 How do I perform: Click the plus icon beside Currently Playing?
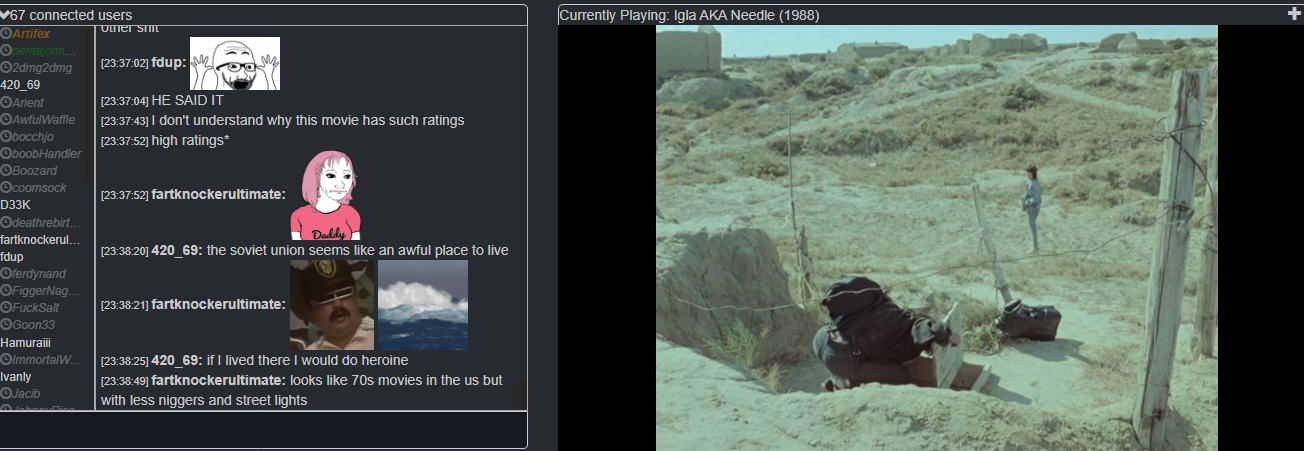pyautogui.click(x=1295, y=14)
